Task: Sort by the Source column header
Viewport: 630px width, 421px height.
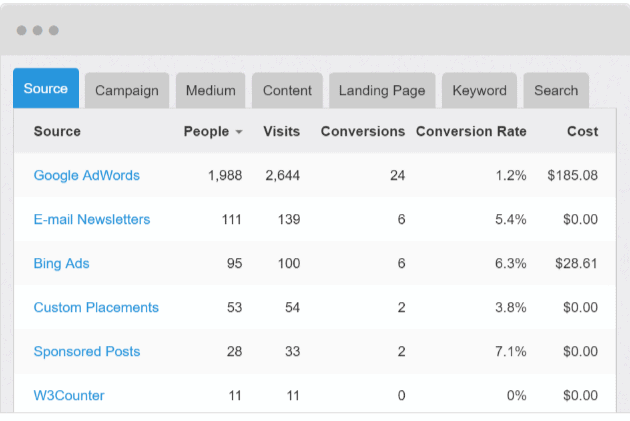Action: click(57, 131)
